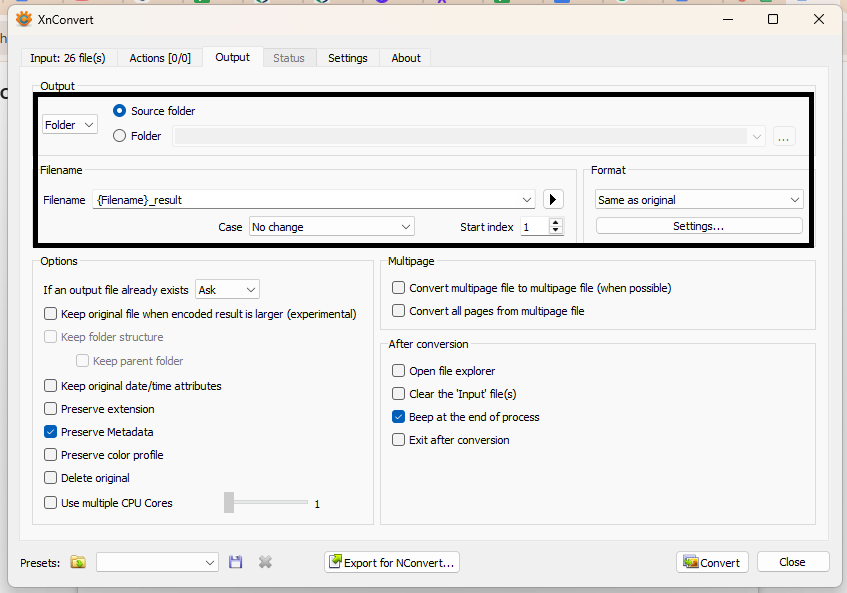Enable Exit after conversion
The width and height of the screenshot is (847, 593).
click(398, 440)
